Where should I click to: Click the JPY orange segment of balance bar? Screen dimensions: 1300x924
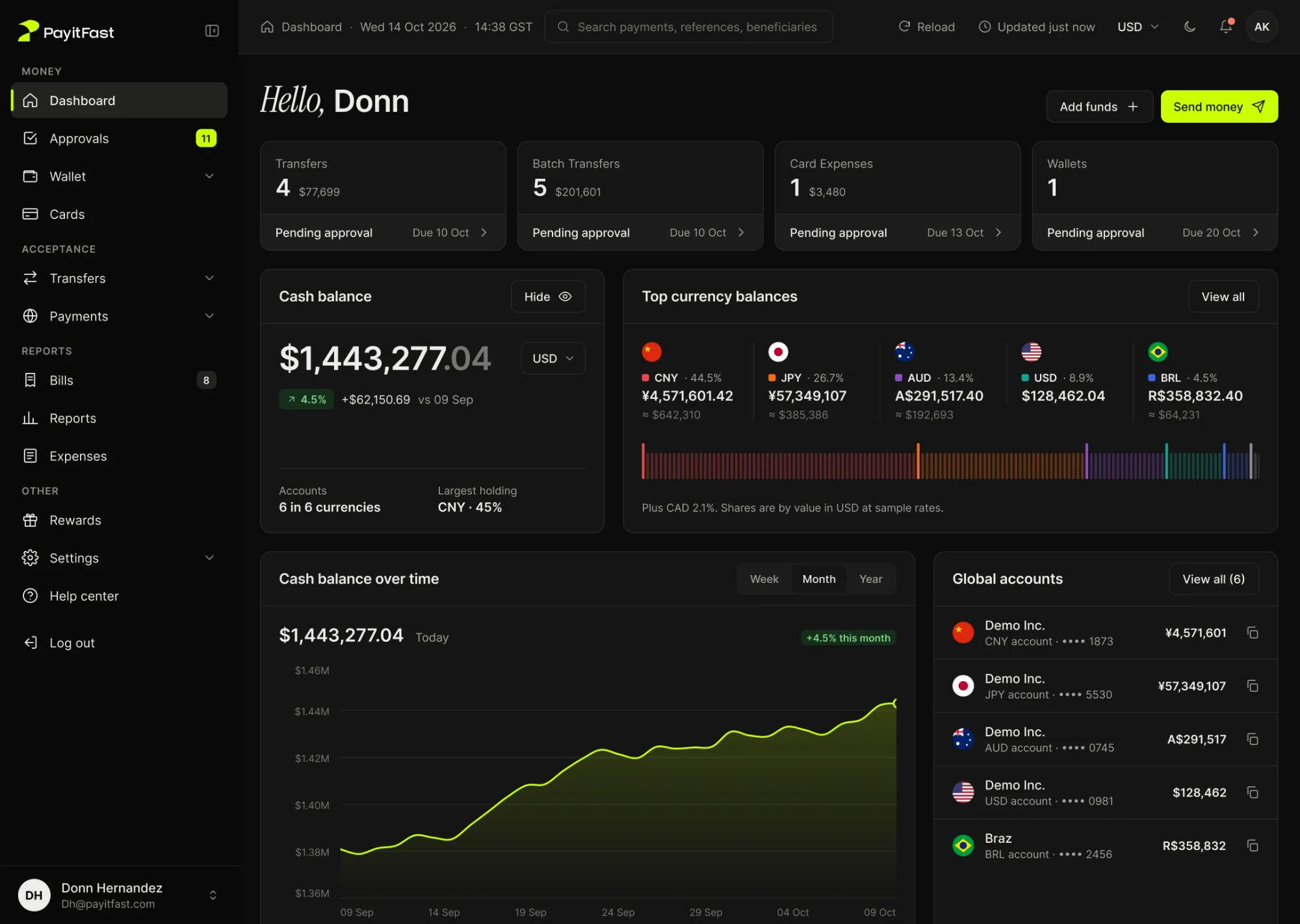click(1001, 462)
